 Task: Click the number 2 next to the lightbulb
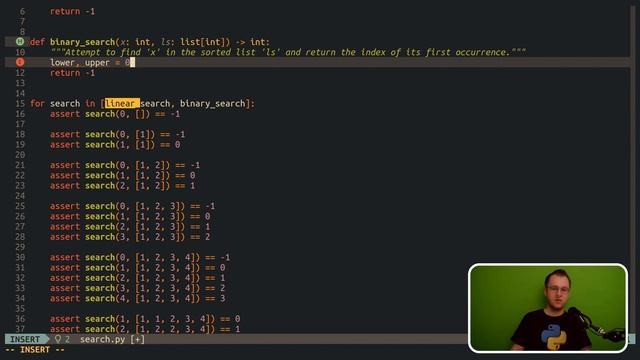(x=67, y=339)
